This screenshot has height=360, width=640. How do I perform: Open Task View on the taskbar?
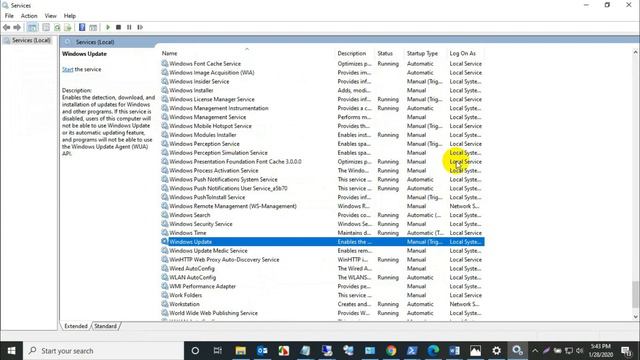[218, 351]
